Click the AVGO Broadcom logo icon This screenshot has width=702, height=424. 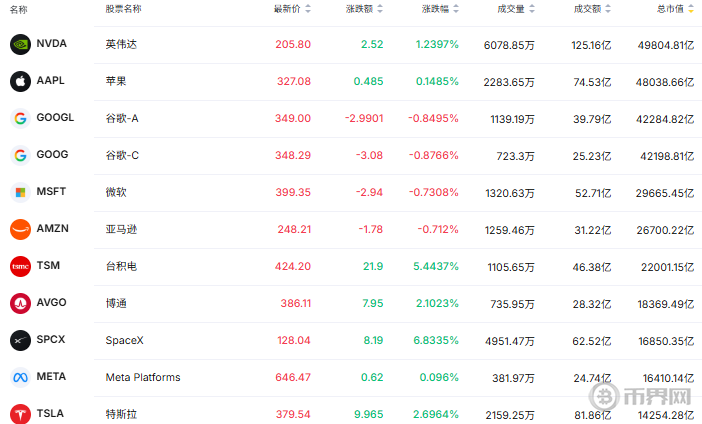point(20,303)
